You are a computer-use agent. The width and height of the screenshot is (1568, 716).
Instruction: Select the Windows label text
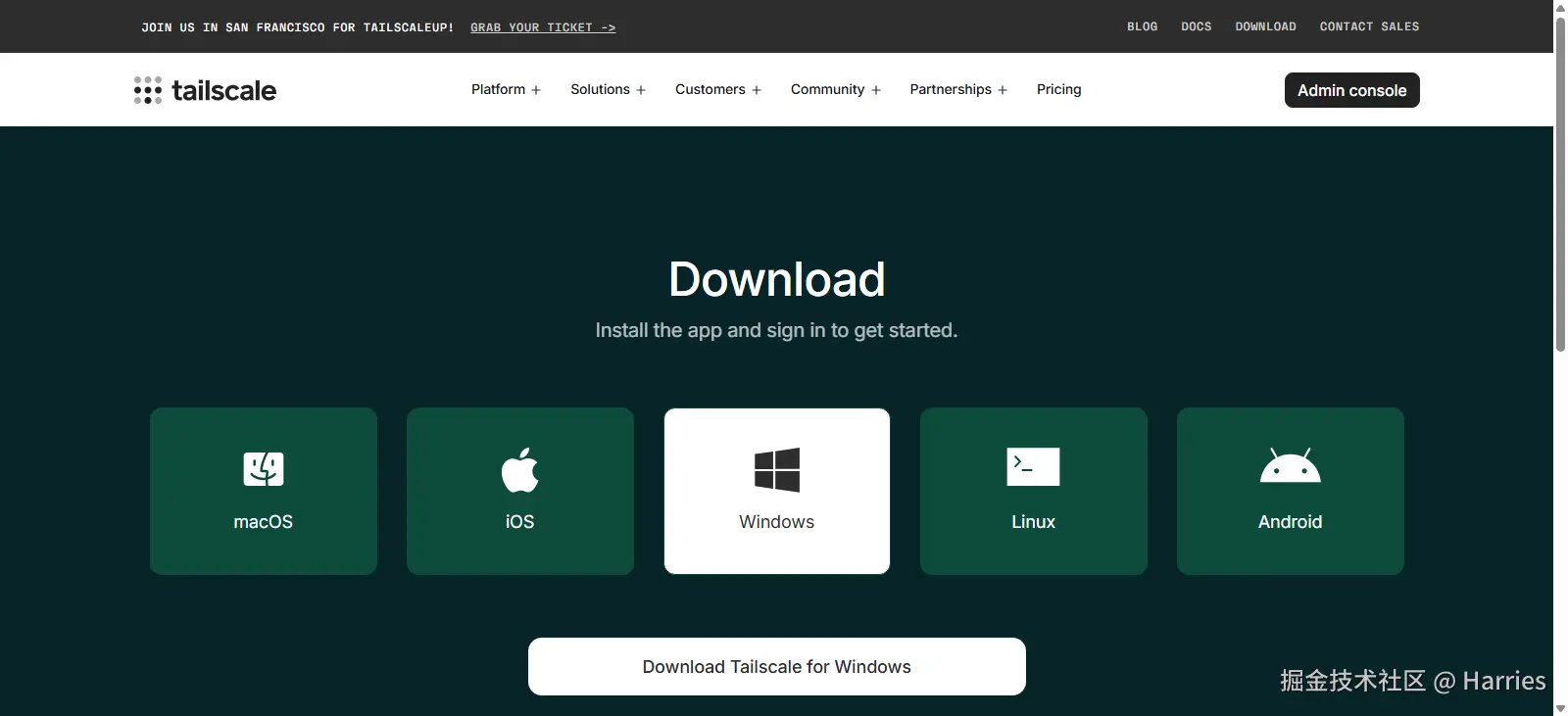click(777, 522)
